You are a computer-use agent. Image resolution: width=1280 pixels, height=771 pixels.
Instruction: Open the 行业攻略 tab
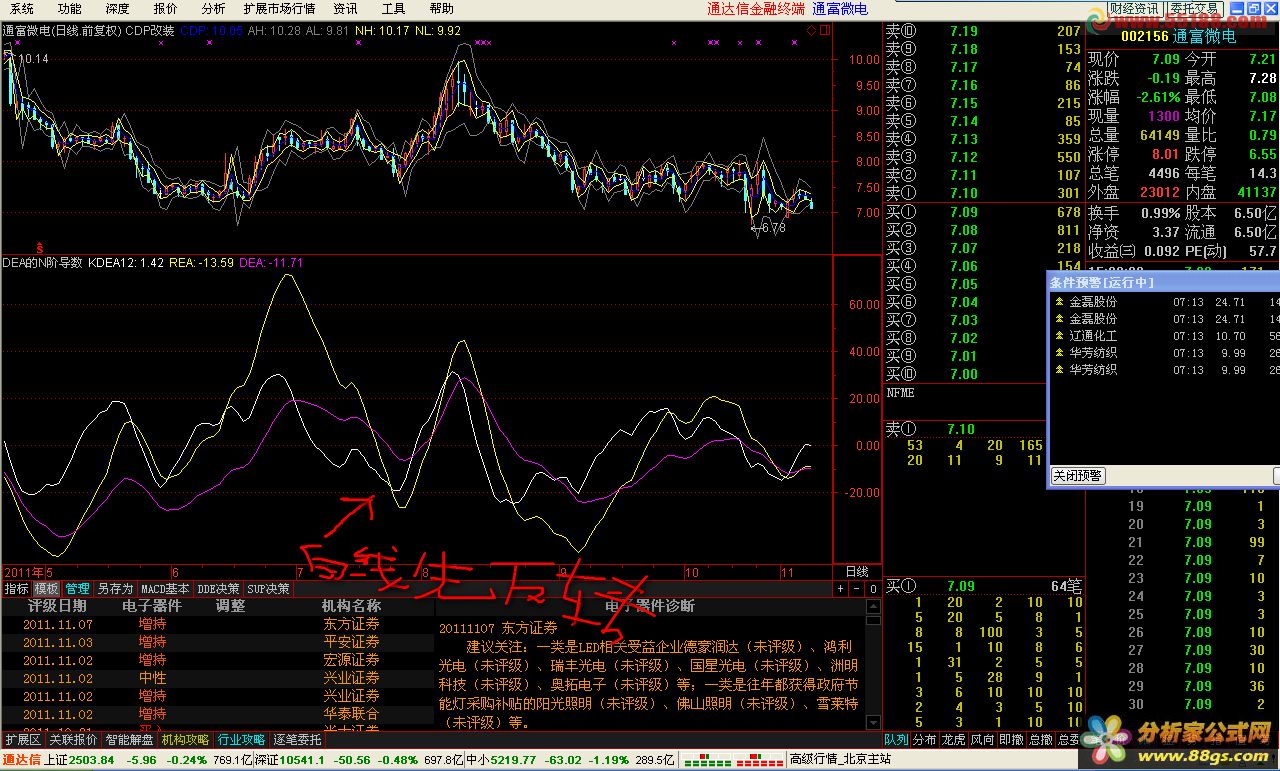tap(241, 740)
